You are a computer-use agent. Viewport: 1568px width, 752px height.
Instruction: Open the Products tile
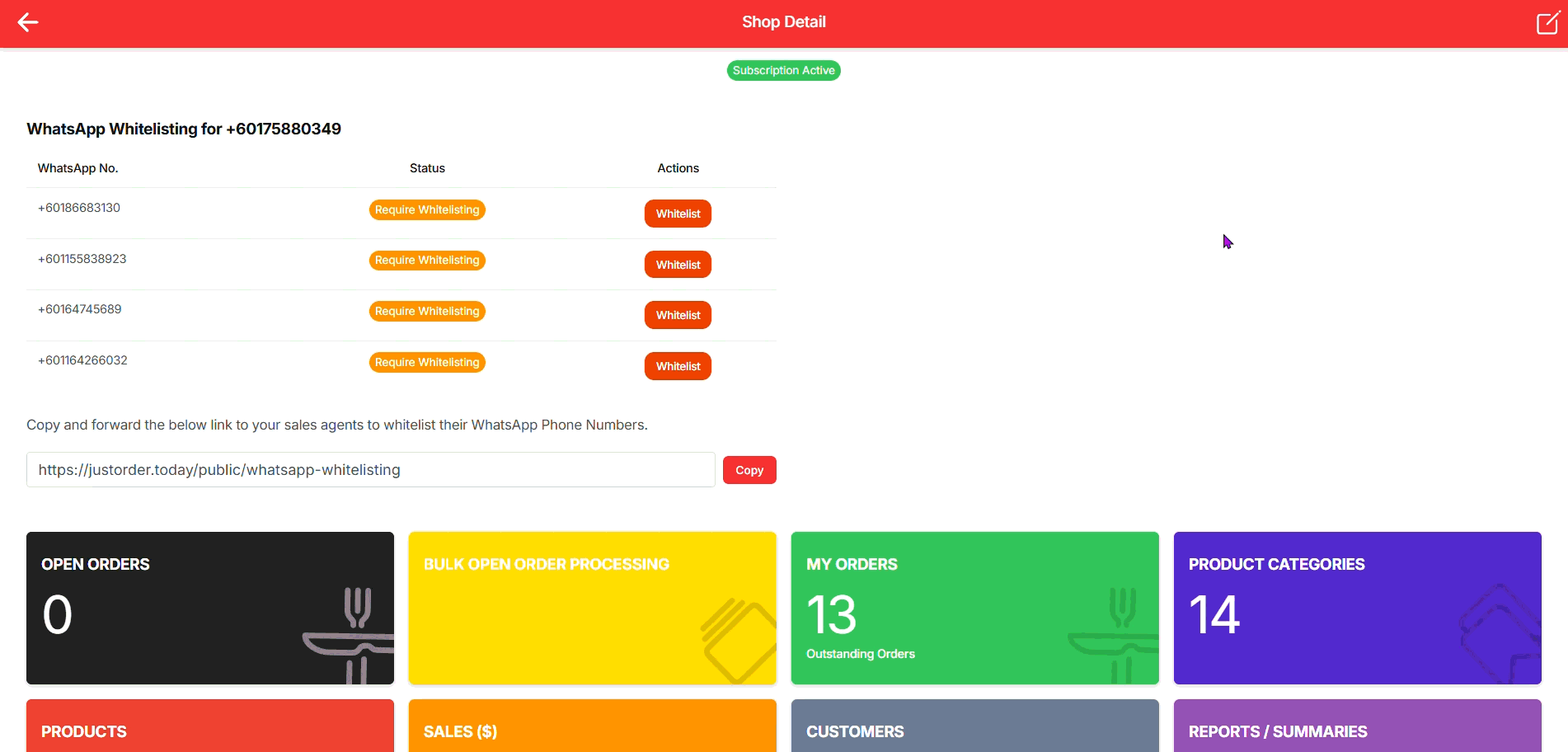pyautogui.click(x=209, y=726)
